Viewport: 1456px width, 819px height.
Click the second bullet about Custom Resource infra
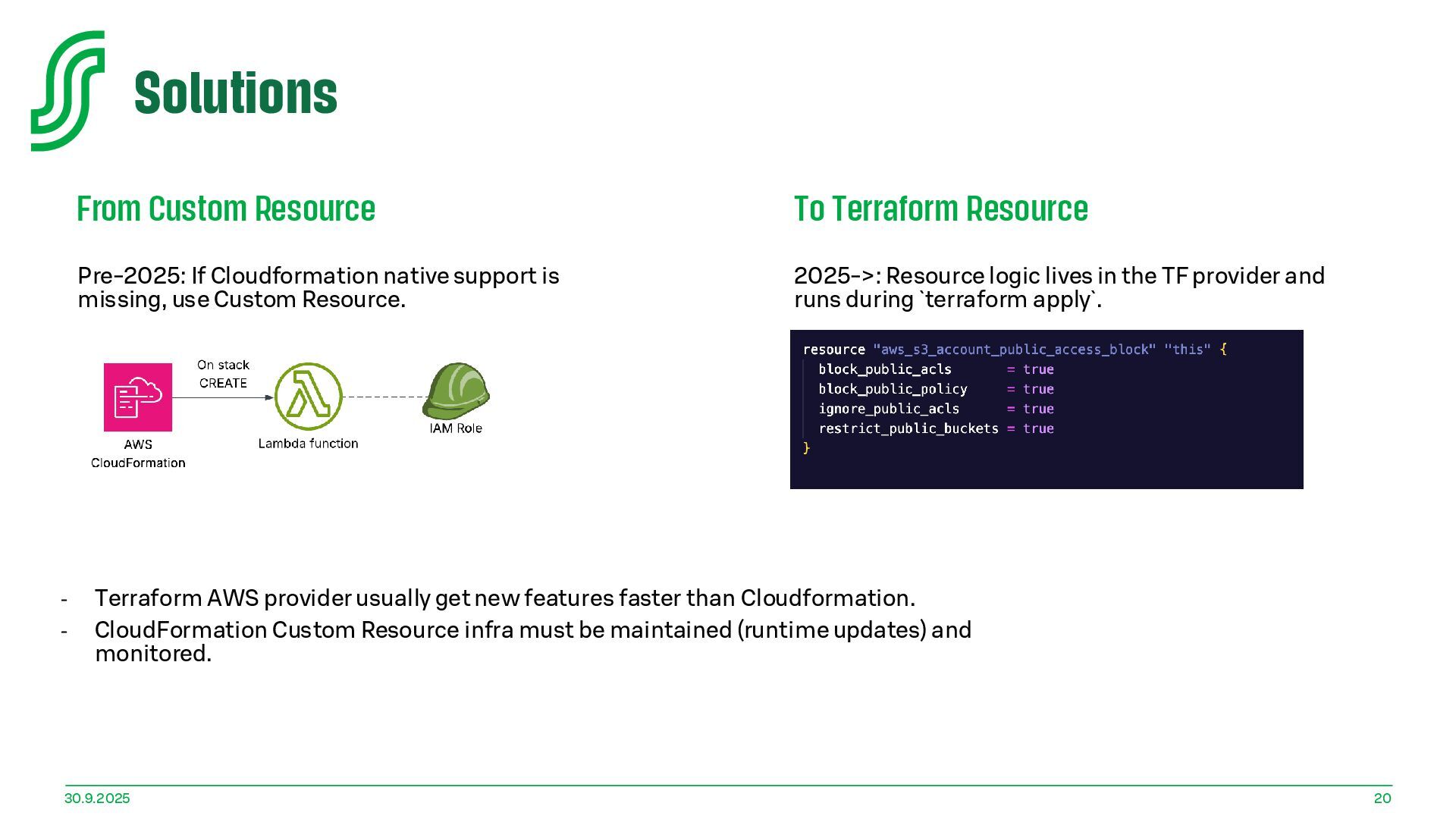[x=532, y=641]
